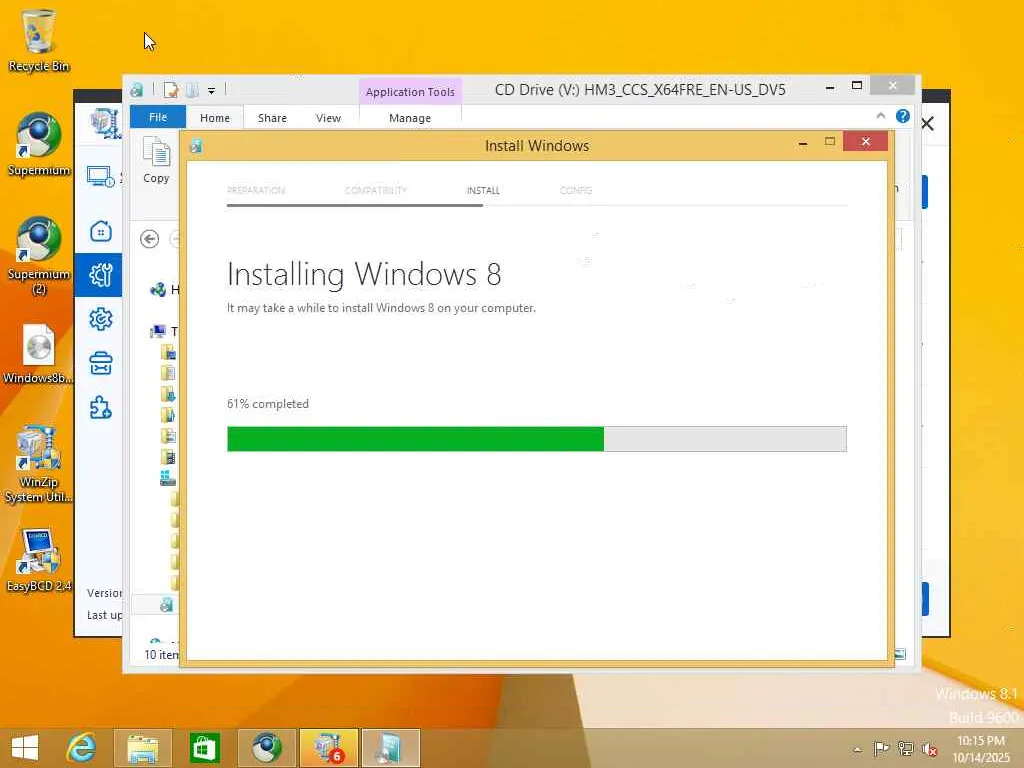Show hidden tray icons arrow
Image resolution: width=1024 pixels, height=768 pixels.
point(857,749)
